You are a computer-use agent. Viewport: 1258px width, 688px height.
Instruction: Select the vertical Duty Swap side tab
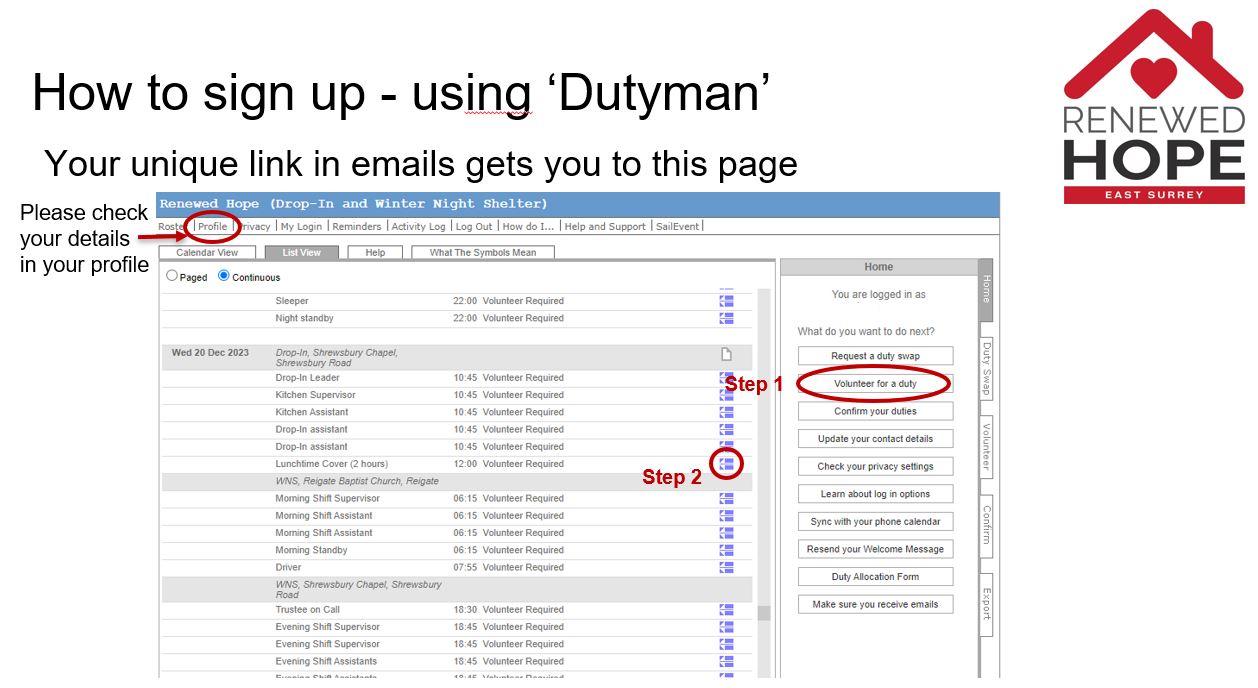[x=986, y=368]
